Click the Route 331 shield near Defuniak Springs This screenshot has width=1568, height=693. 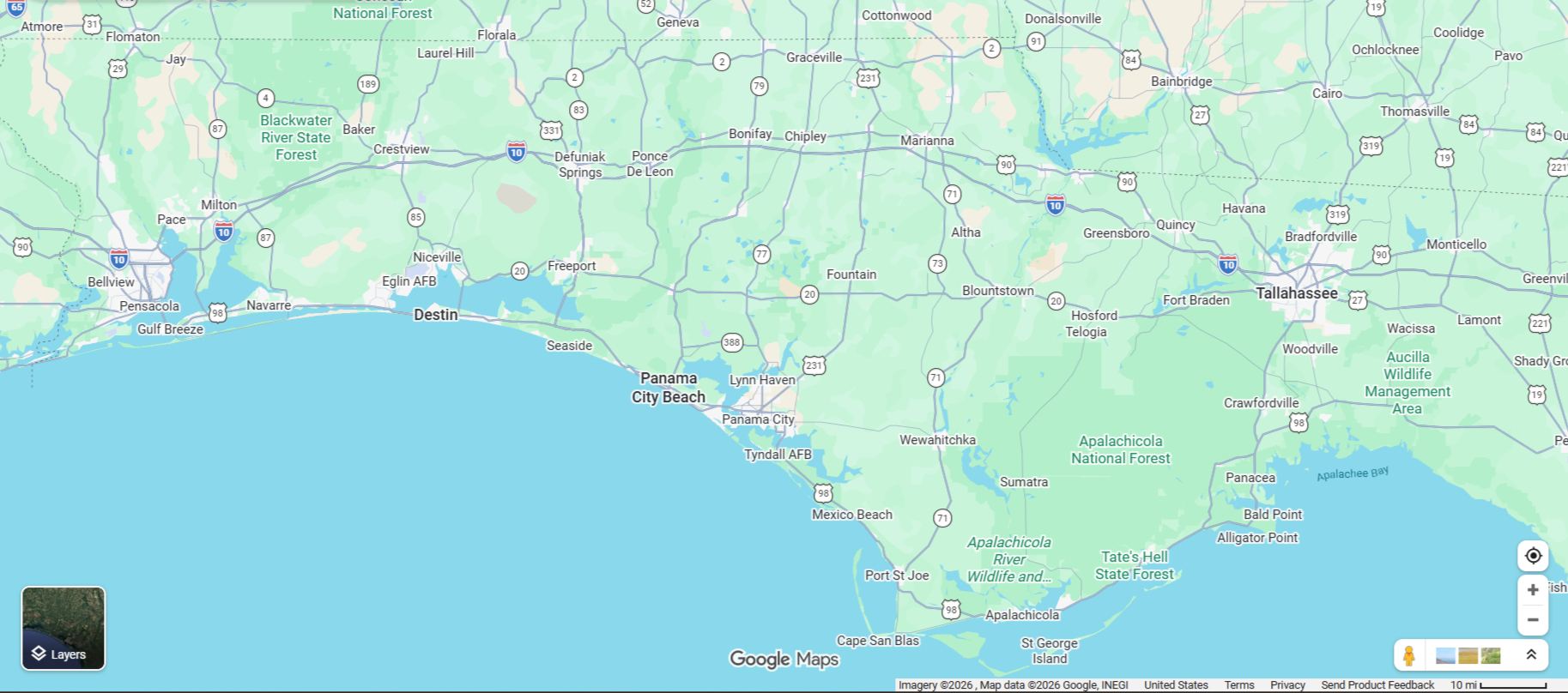pos(551,130)
